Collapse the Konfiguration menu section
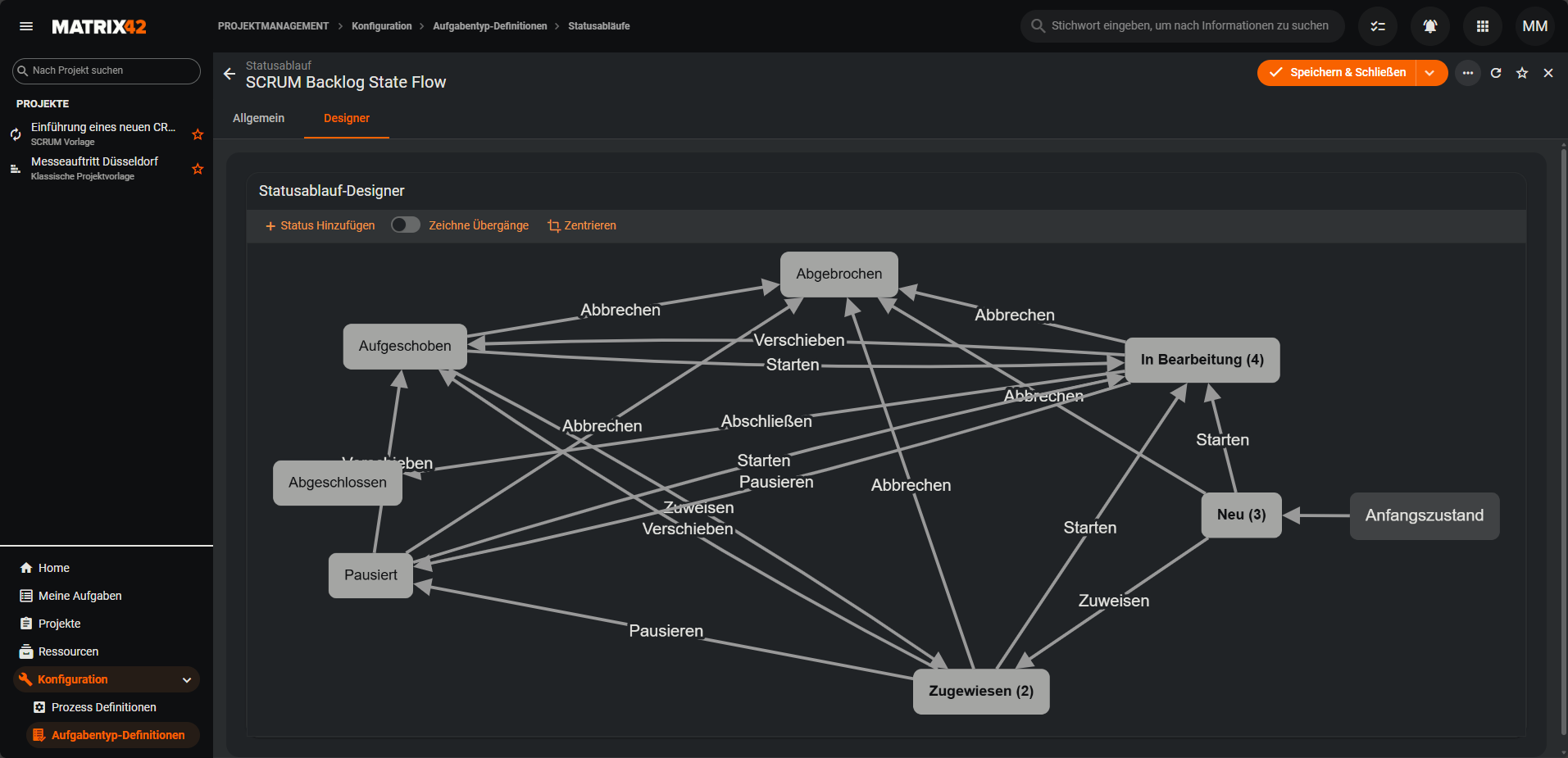The image size is (1568, 758). [x=187, y=679]
